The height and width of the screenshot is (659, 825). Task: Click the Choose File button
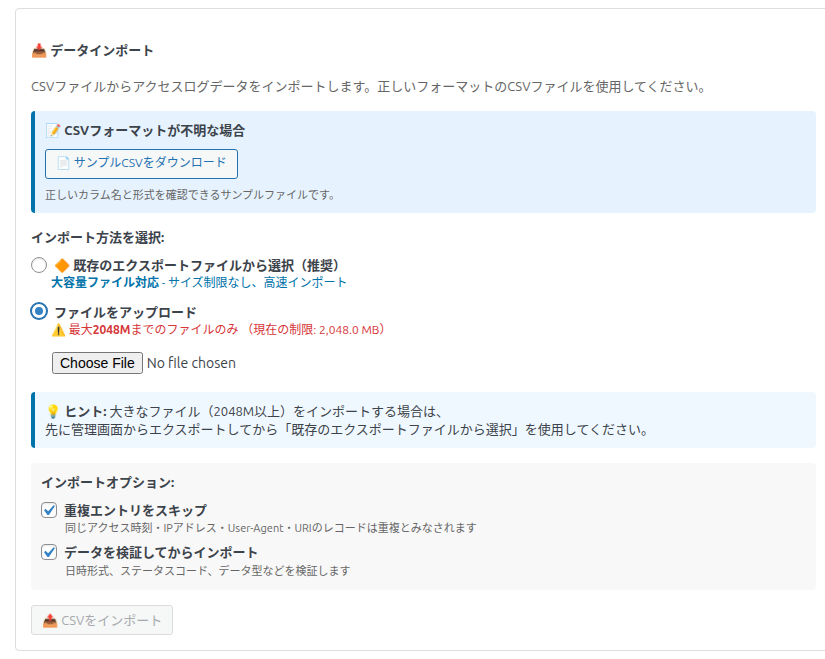97,363
